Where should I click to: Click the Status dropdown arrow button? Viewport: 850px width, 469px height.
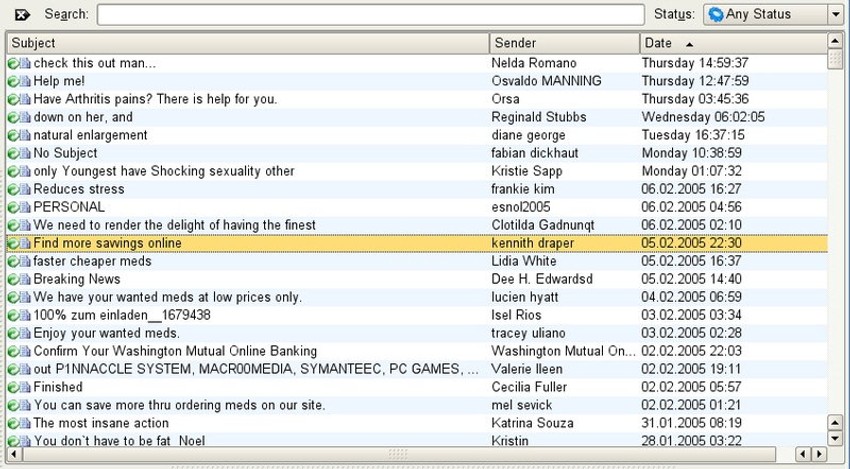pyautogui.click(x=835, y=14)
